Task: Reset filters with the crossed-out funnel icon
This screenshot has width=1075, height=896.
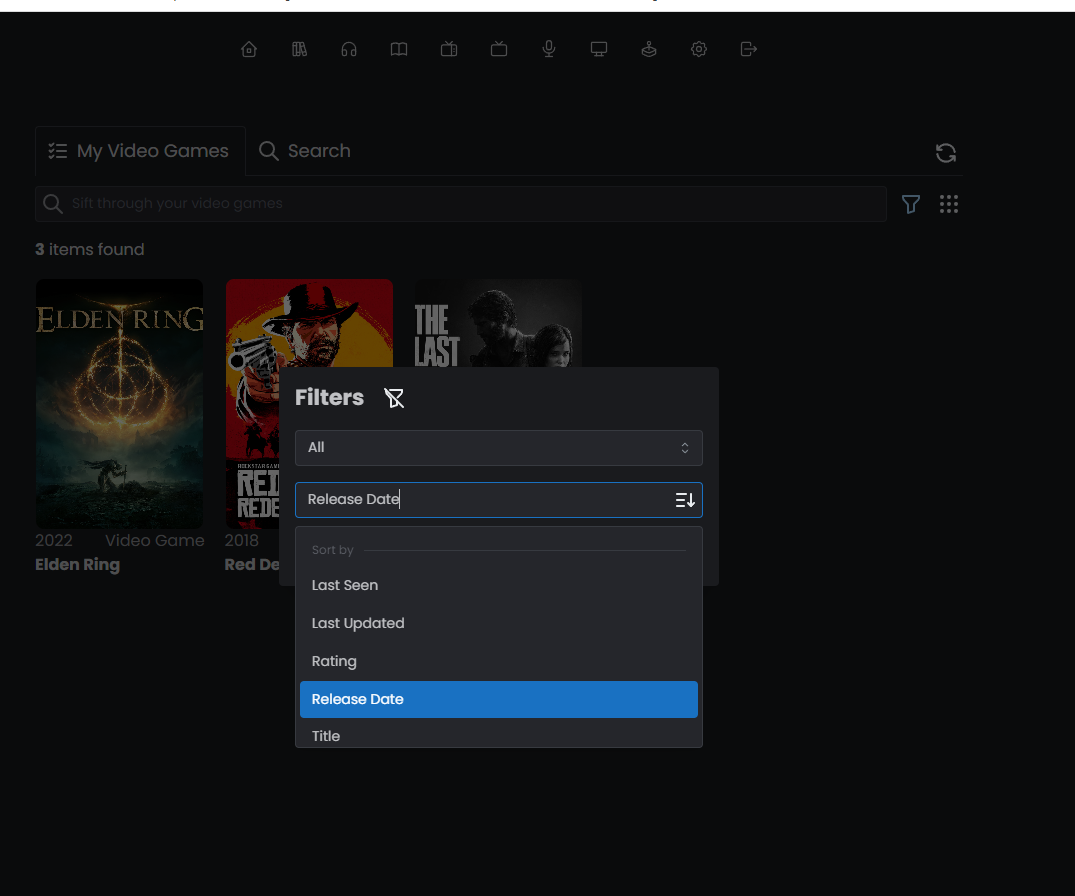Action: [394, 398]
